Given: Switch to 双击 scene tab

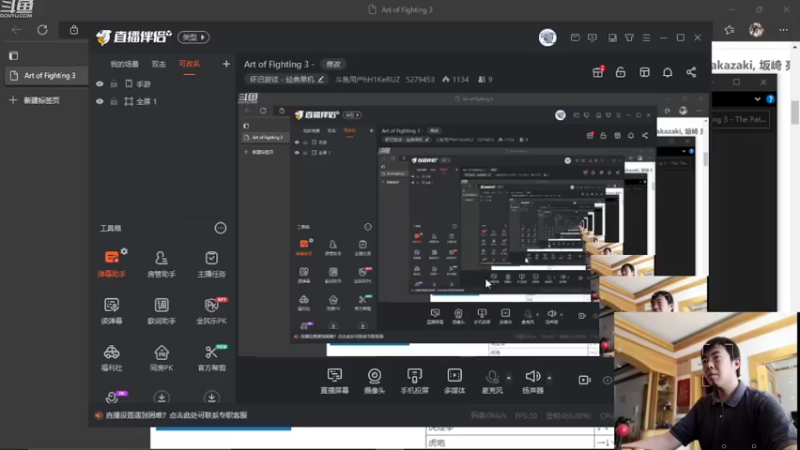Looking at the screenshot, I should coord(158,64).
